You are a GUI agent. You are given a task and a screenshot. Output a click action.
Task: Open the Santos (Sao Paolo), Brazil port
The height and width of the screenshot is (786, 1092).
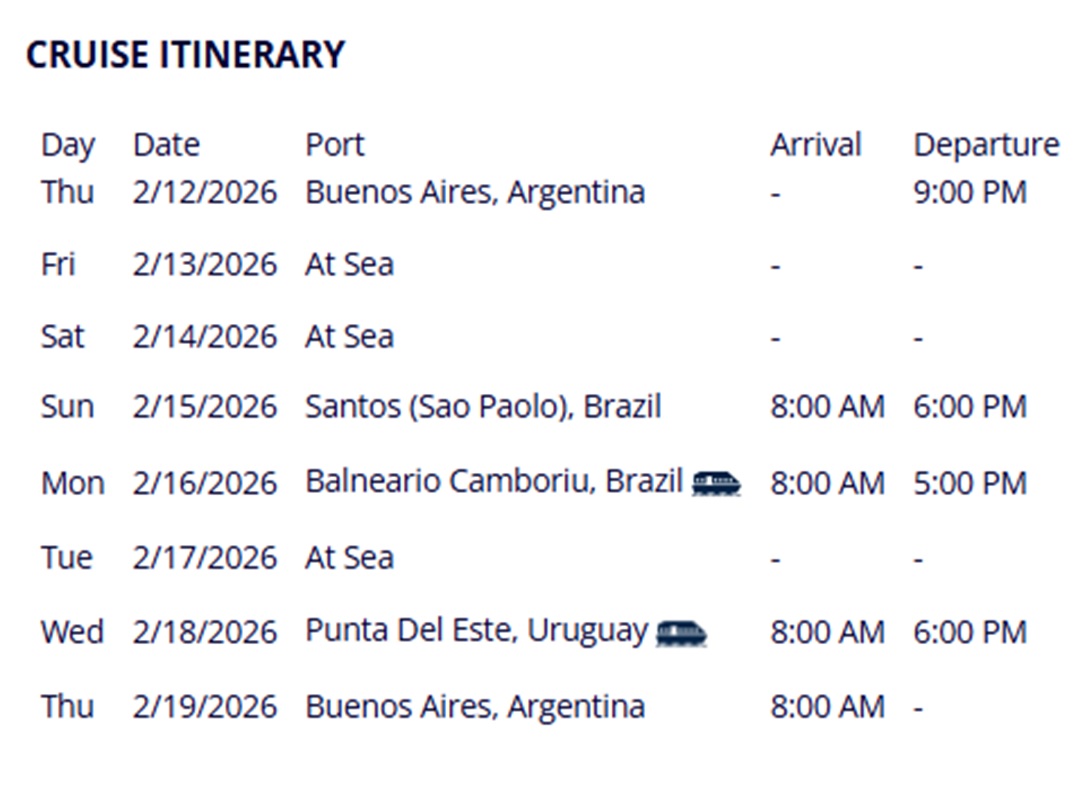click(483, 407)
